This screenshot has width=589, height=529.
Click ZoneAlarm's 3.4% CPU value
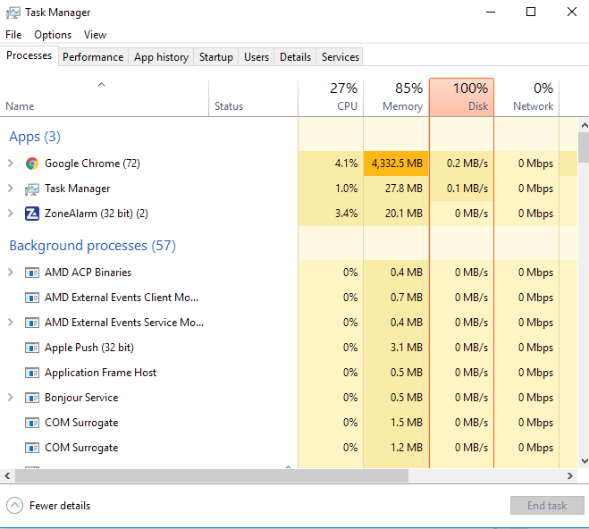346,213
